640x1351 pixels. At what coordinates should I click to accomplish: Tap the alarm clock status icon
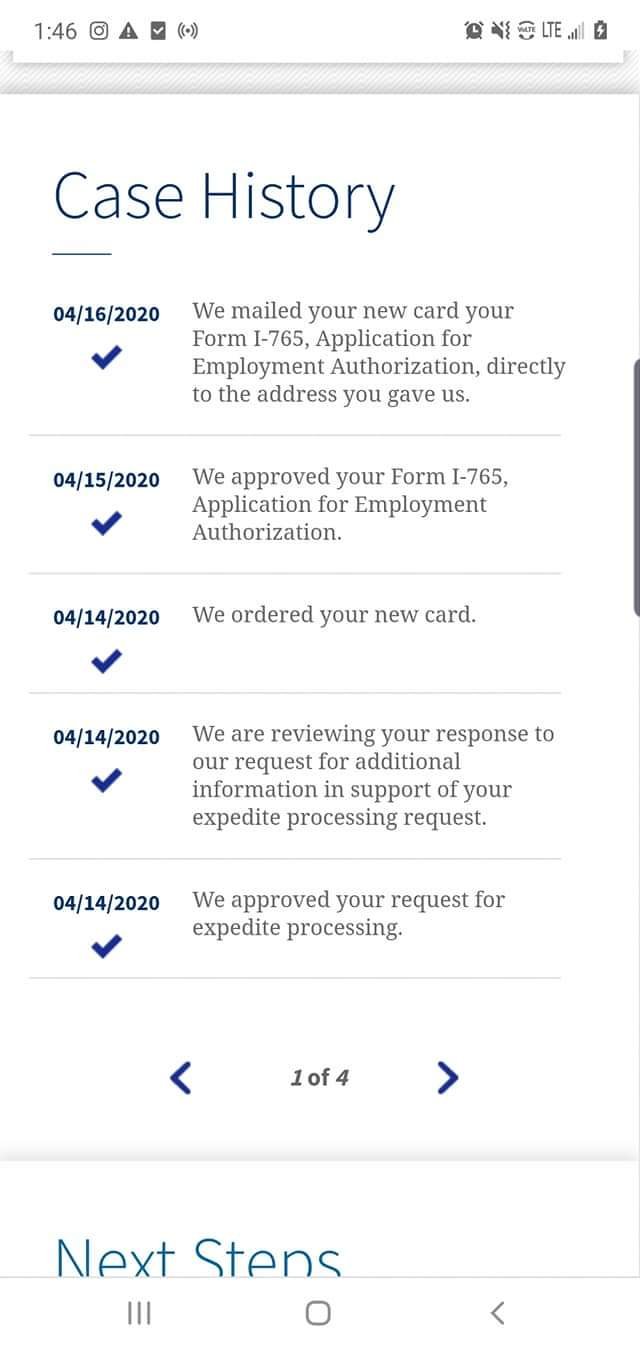pos(474,31)
